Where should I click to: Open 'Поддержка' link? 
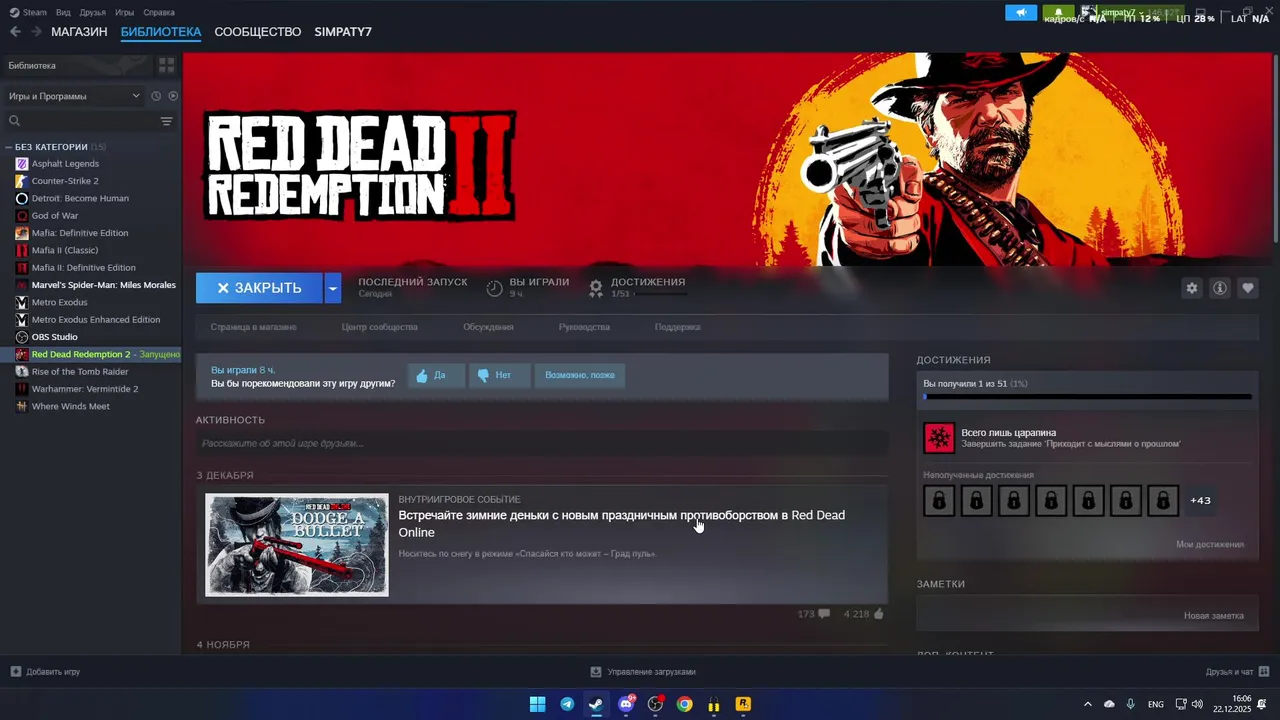677,327
